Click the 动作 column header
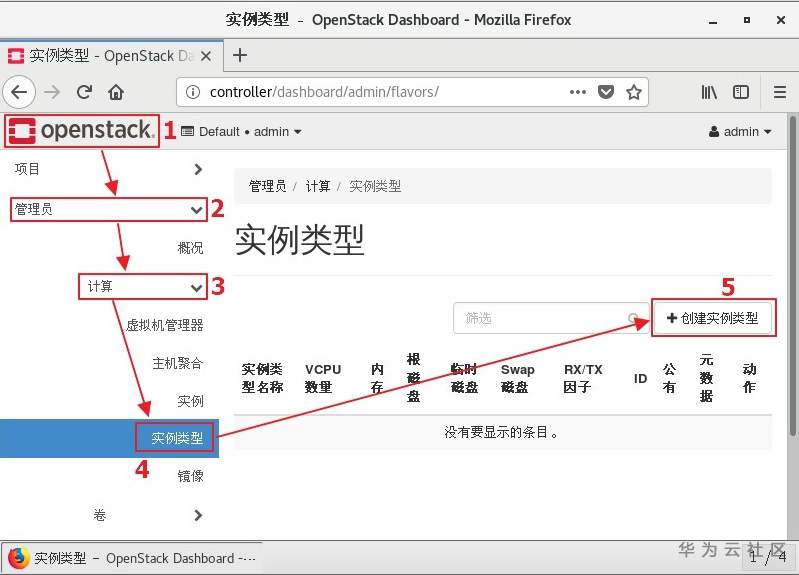799x575 pixels. point(749,378)
